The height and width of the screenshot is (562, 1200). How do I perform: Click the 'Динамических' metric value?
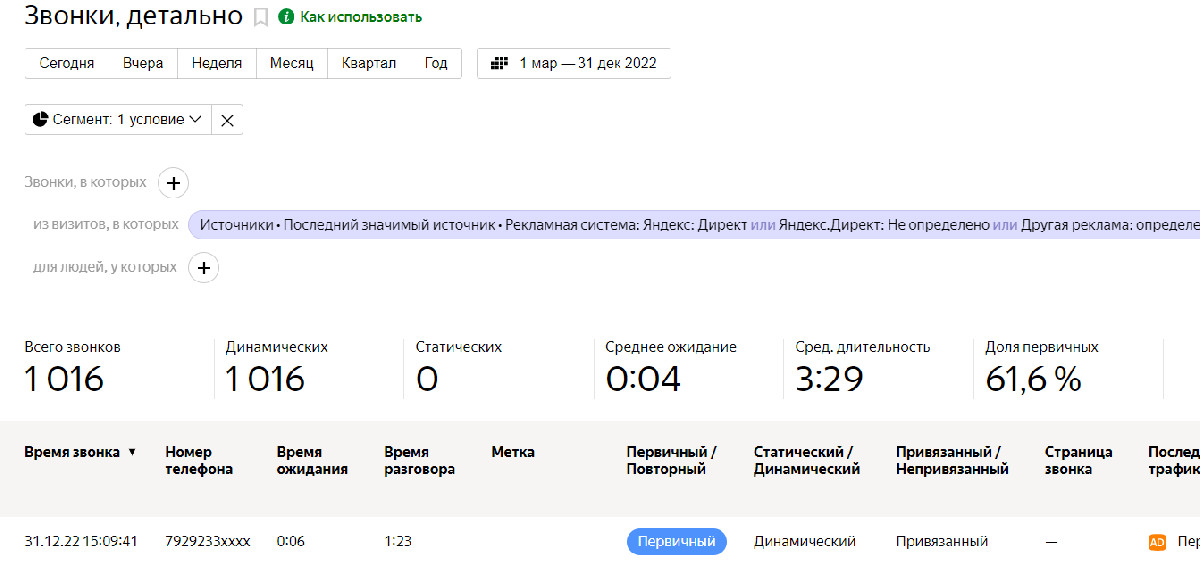pyautogui.click(x=265, y=379)
